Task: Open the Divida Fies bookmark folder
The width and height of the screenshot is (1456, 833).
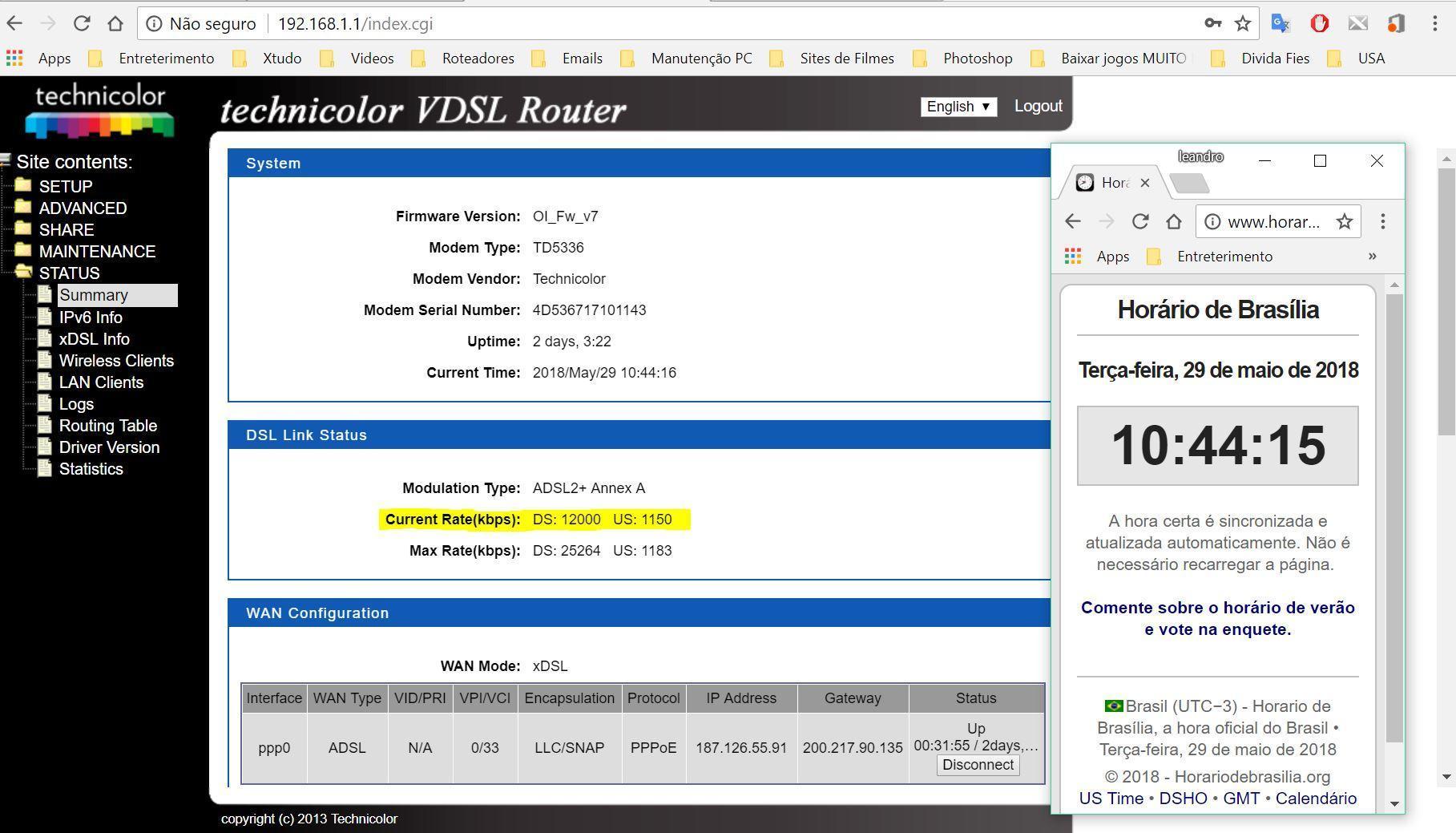Action: click(x=1260, y=59)
